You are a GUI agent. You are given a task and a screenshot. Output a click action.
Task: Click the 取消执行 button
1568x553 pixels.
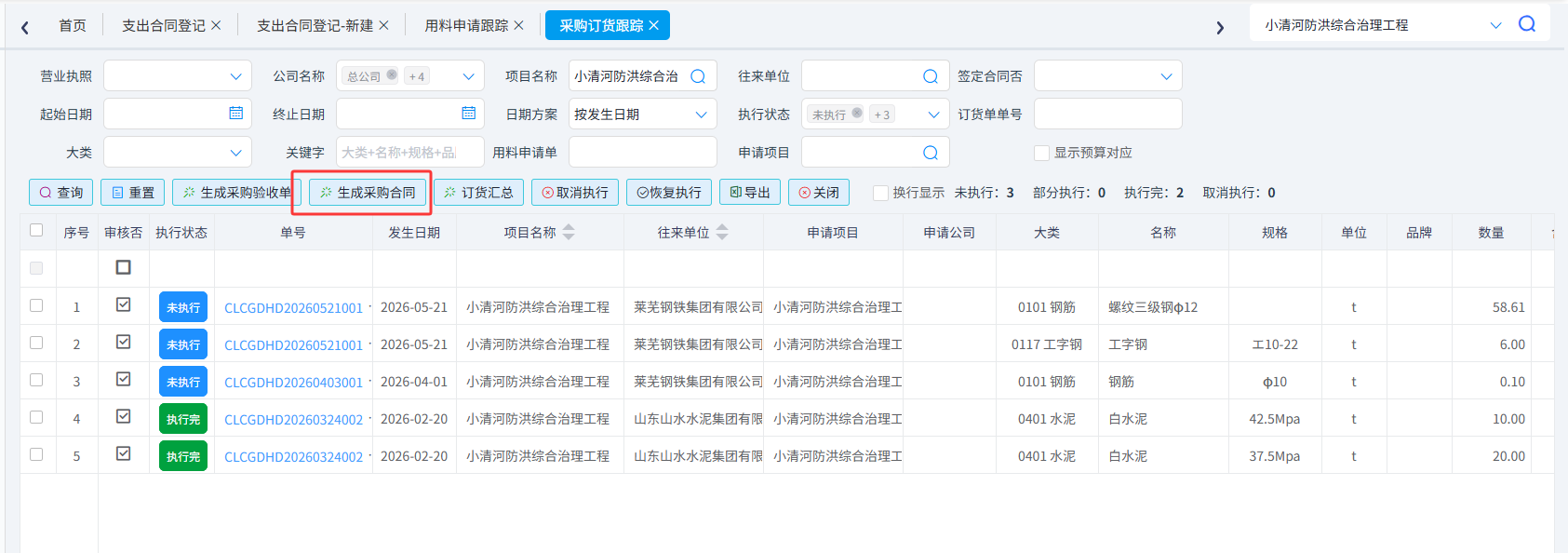pos(575,193)
